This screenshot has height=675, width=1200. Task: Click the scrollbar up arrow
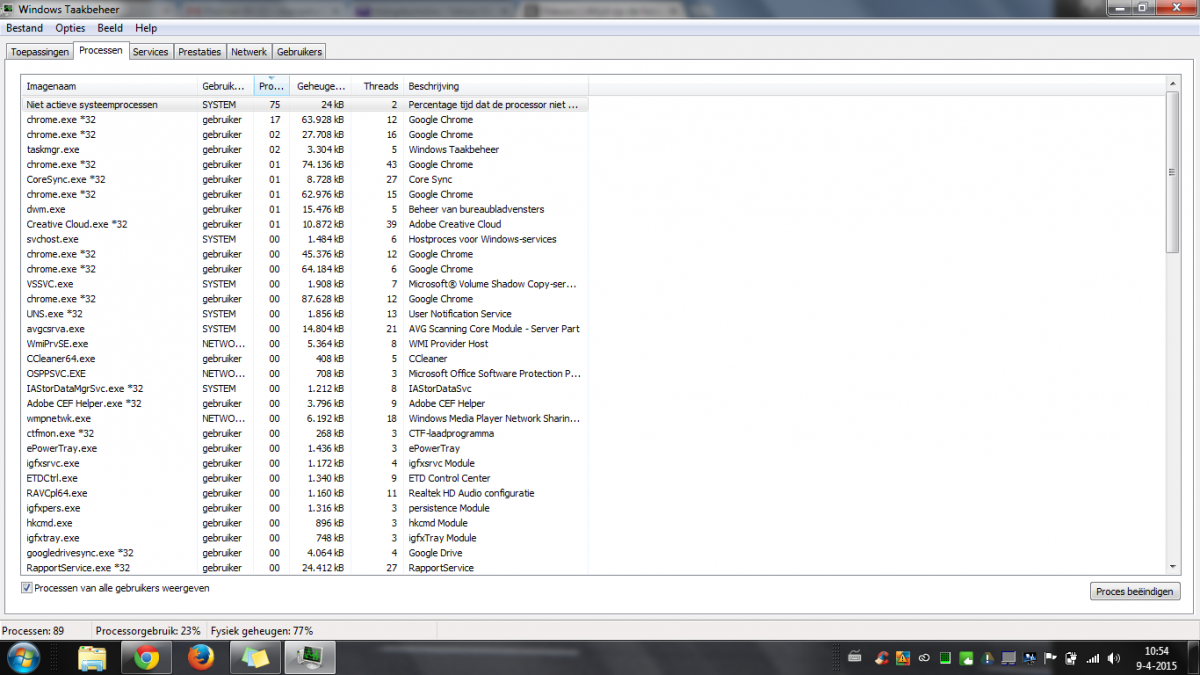(1173, 85)
